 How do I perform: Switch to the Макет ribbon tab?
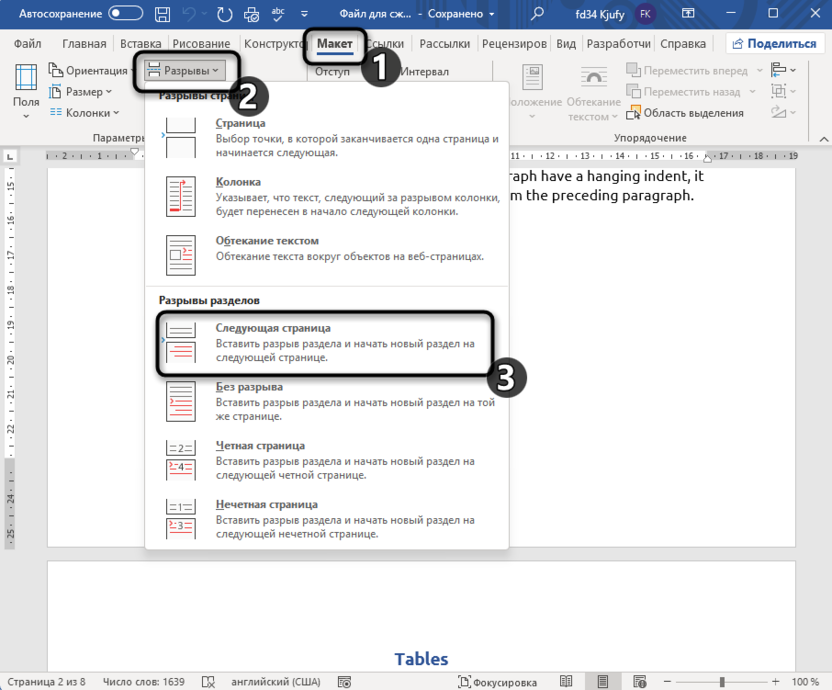[x=335, y=44]
